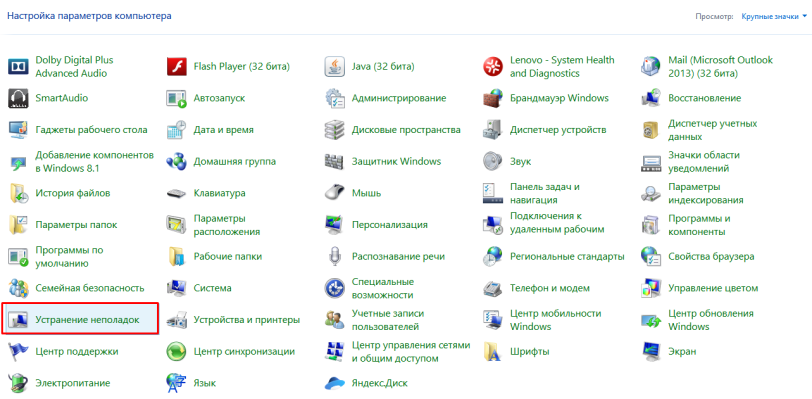Click the Автозапуск icon
Screen dimensions: 812x399
(177, 98)
